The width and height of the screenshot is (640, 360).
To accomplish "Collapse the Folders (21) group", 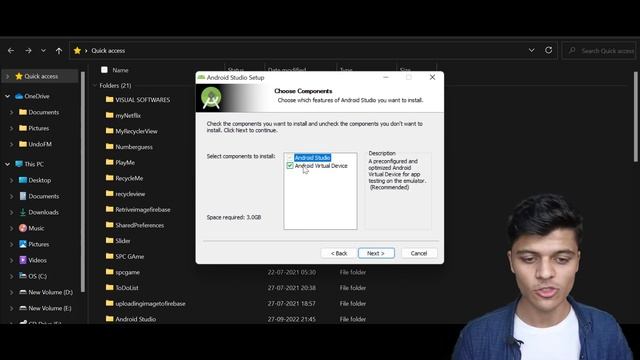I will [x=95, y=85].
